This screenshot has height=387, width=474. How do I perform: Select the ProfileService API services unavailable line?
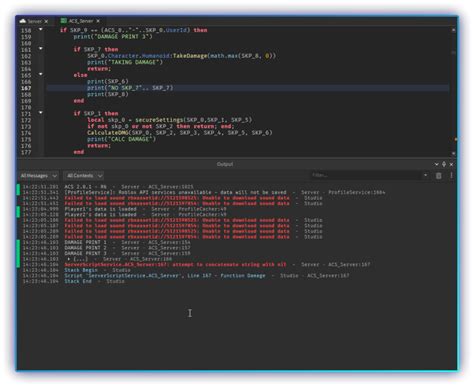point(225,192)
